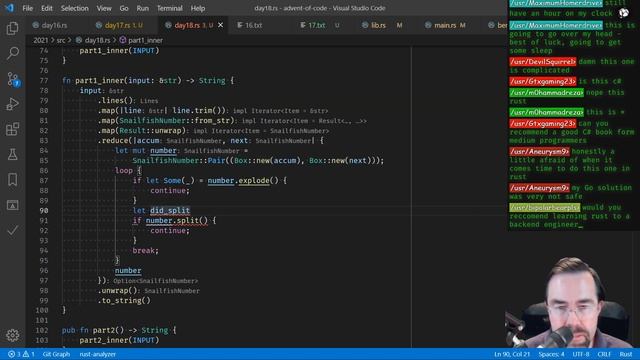Open the image preview activity bar icon
Viewport: 640px width, 360px height.
coord(12,205)
